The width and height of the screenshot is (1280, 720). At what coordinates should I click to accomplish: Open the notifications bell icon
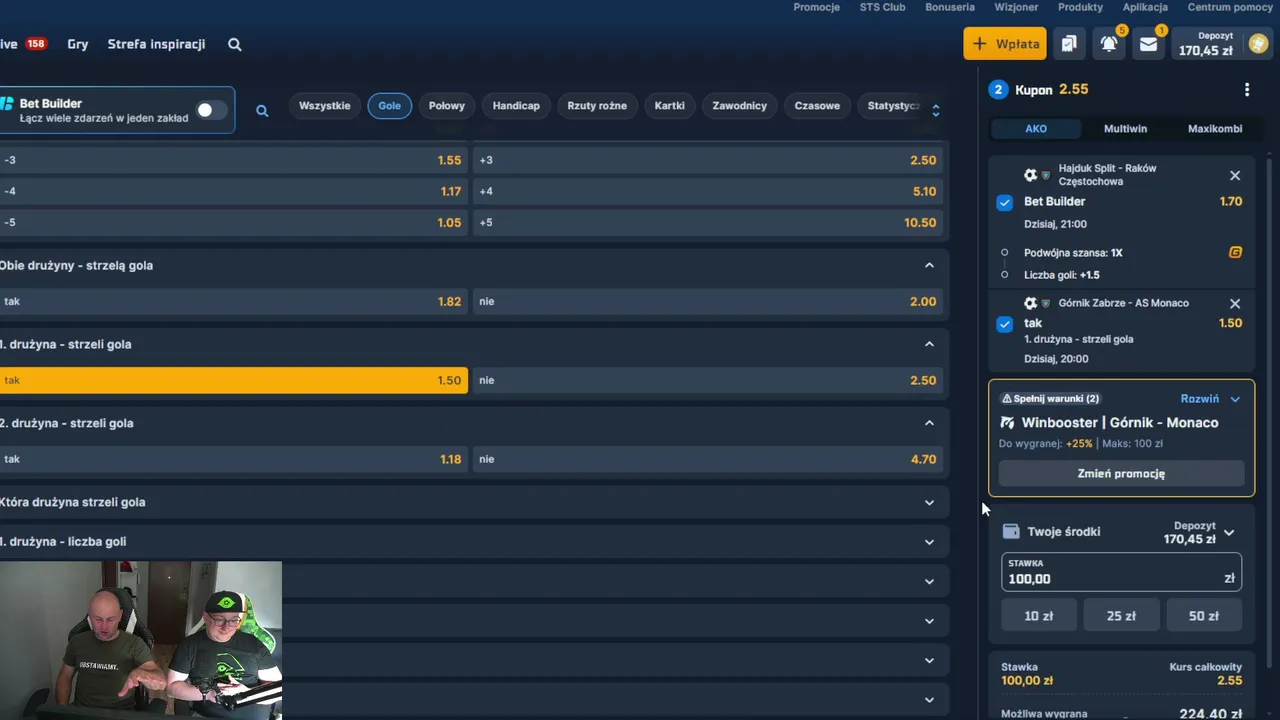pyautogui.click(x=1109, y=44)
